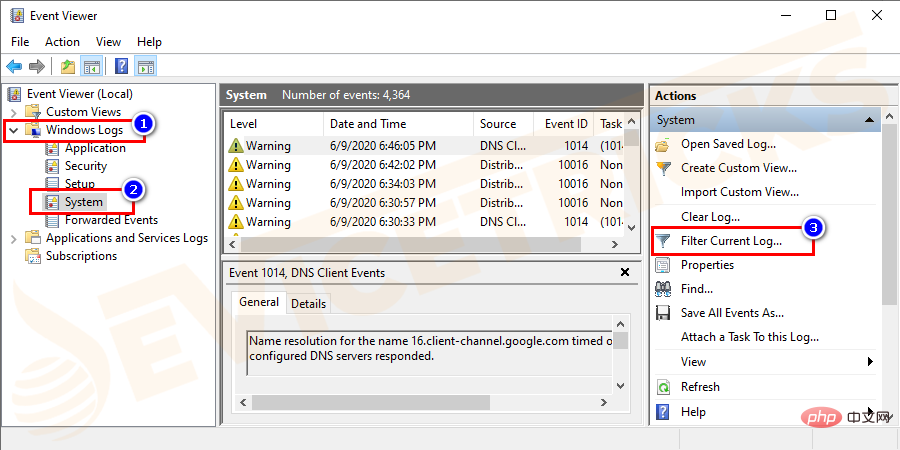This screenshot has width=900, height=450.
Task: Click Clear Log action
Action: pos(710,217)
